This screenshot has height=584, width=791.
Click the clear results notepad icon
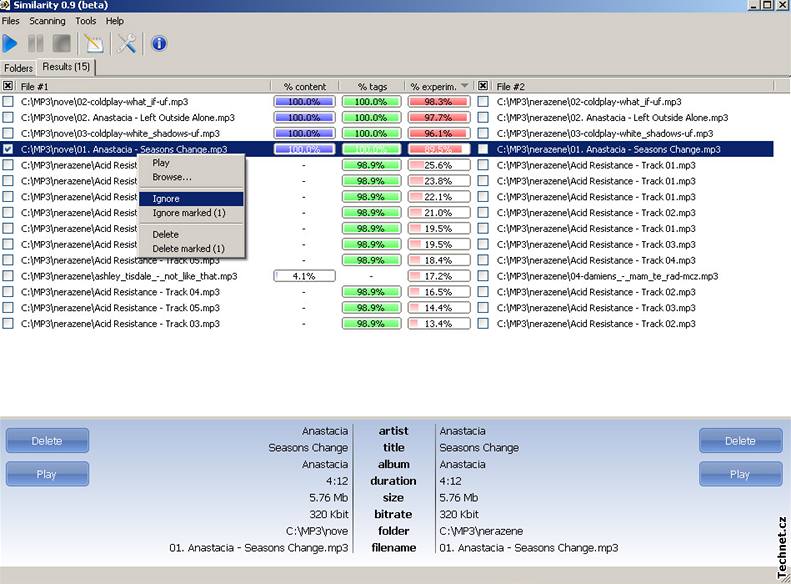pyautogui.click(x=93, y=44)
